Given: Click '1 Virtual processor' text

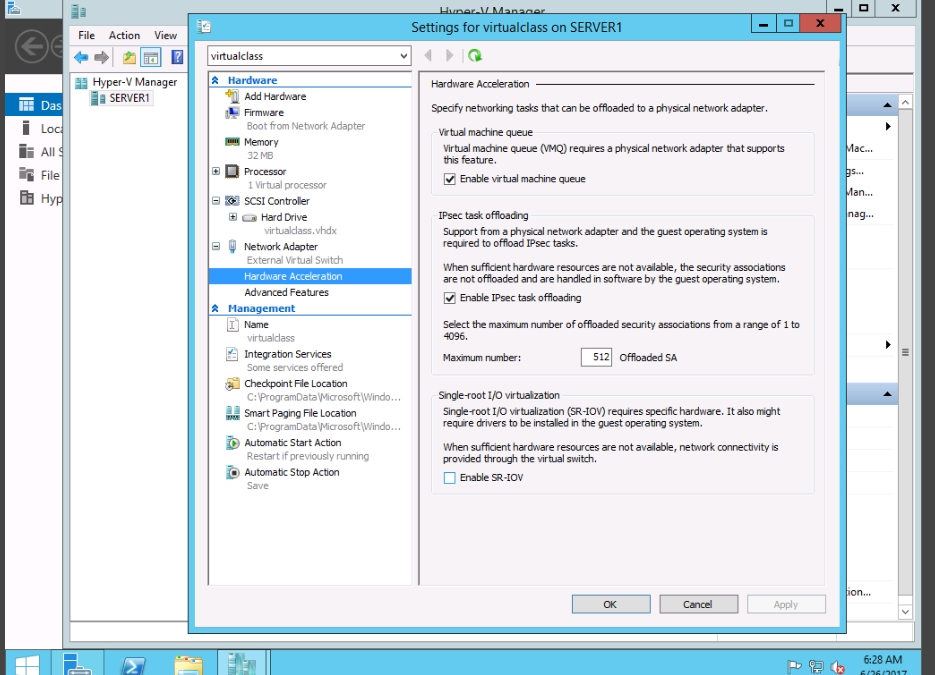Looking at the screenshot, I should pos(287,185).
